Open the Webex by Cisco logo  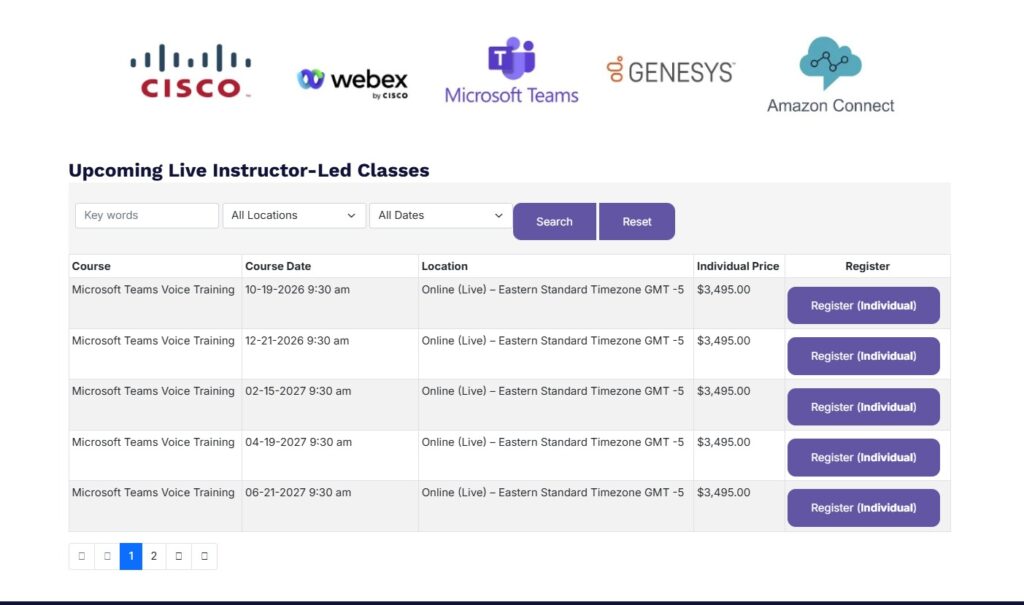coord(352,84)
